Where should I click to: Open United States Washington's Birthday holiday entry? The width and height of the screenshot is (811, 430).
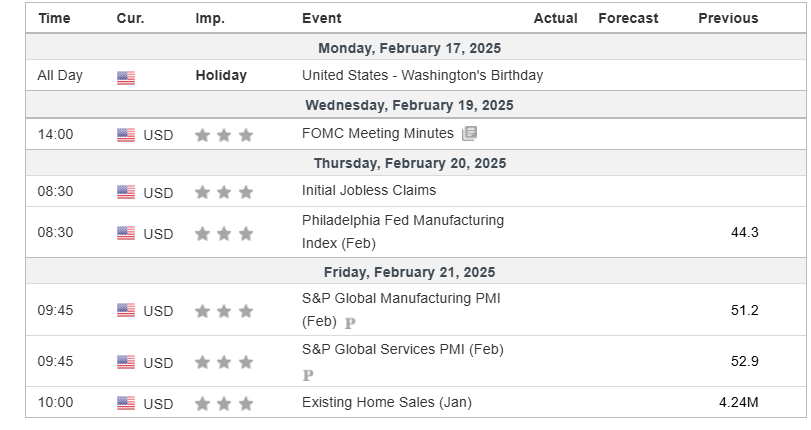(x=423, y=76)
